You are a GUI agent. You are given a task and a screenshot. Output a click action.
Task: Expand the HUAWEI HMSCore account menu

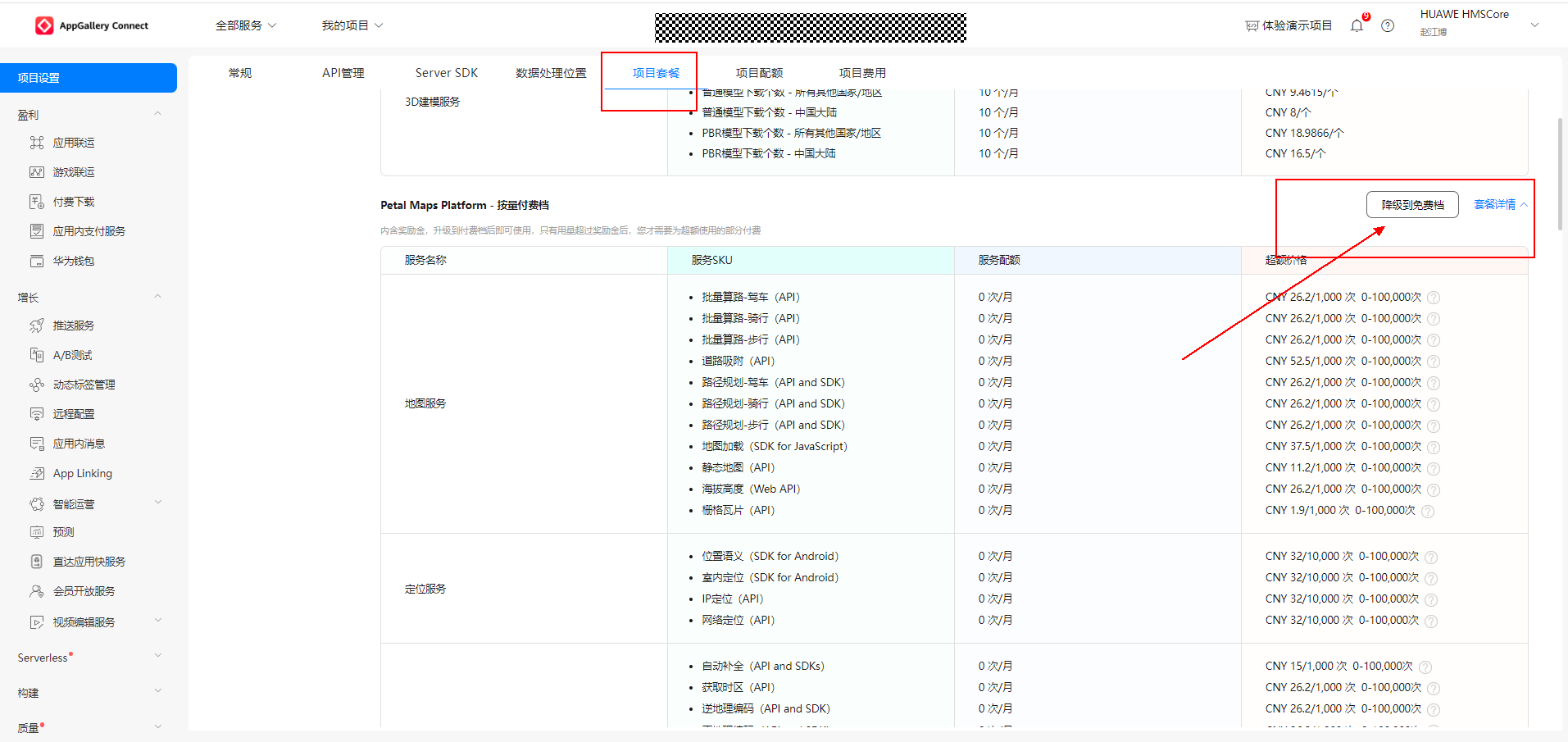tap(1535, 25)
